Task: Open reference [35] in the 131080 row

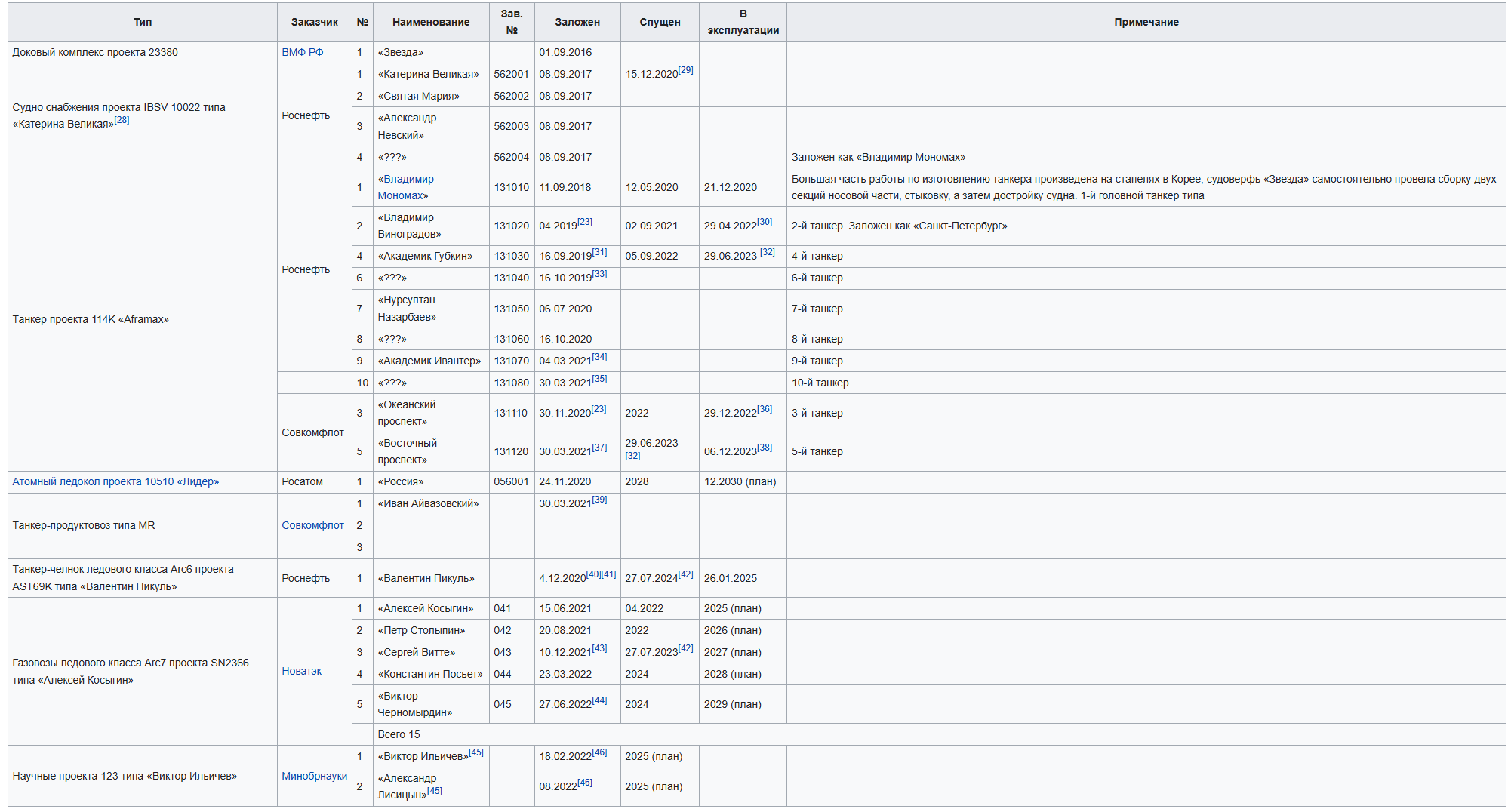Action: 599,379
